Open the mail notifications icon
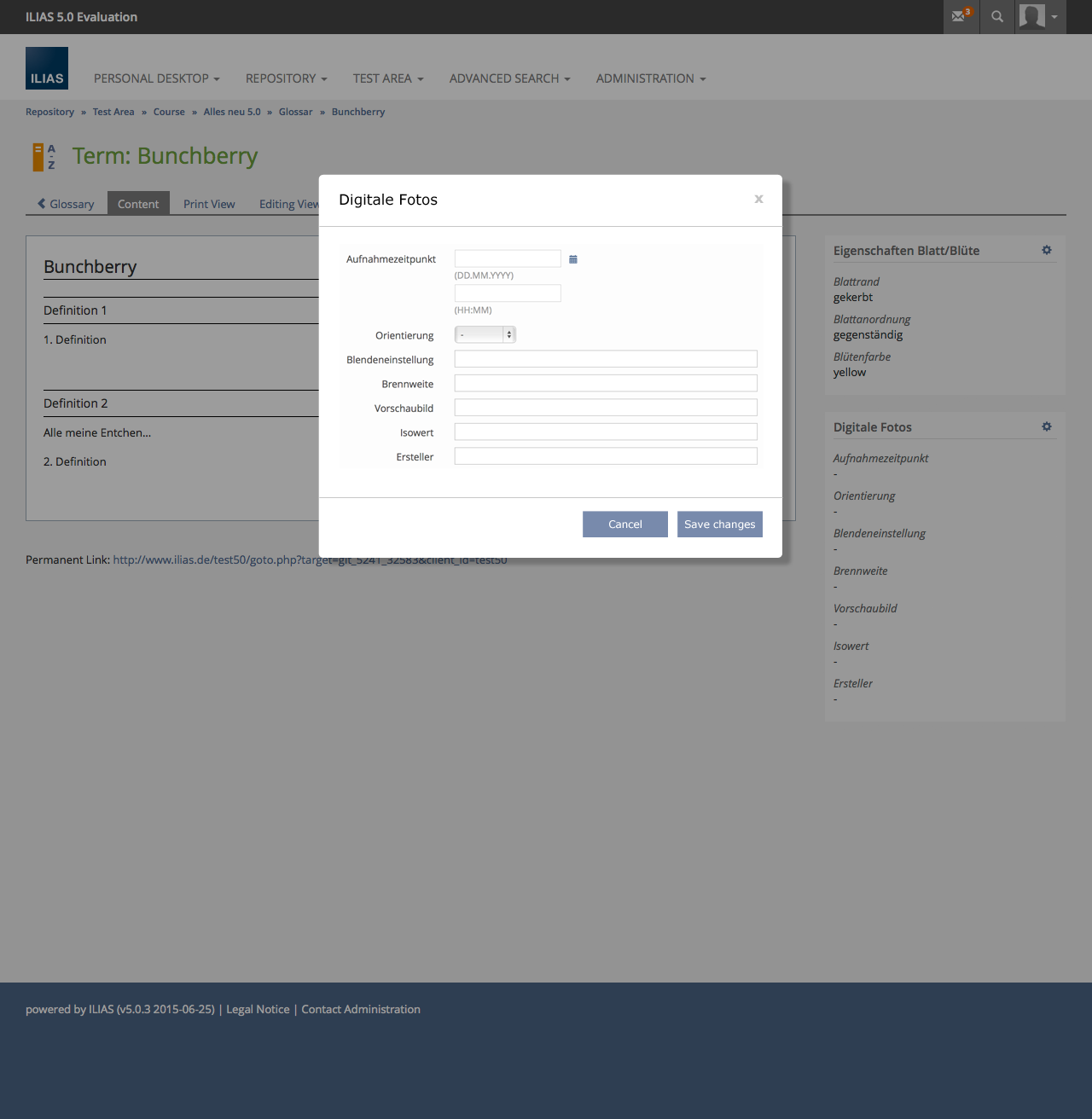1092x1119 pixels. point(961,16)
